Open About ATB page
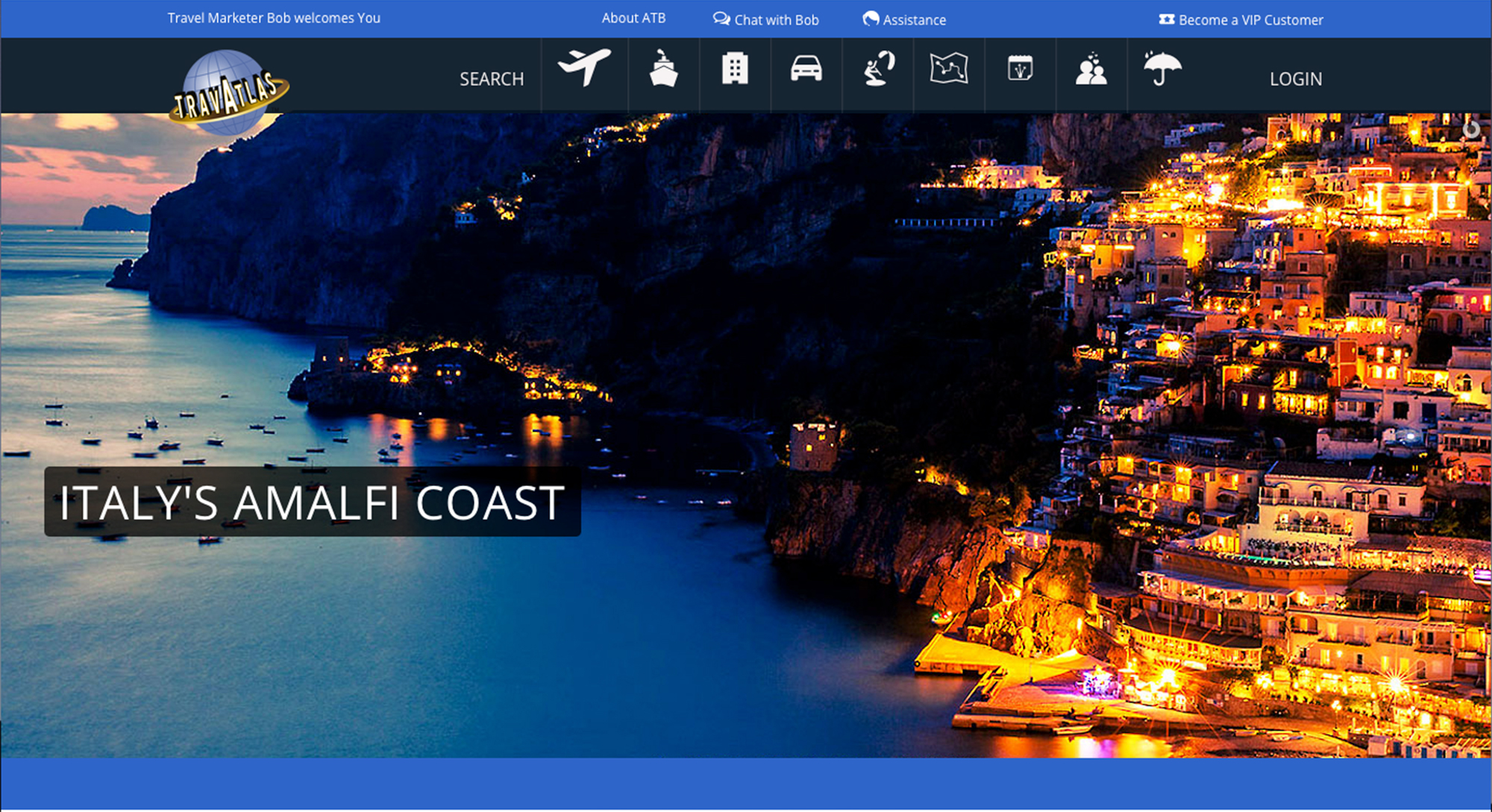 633,18
